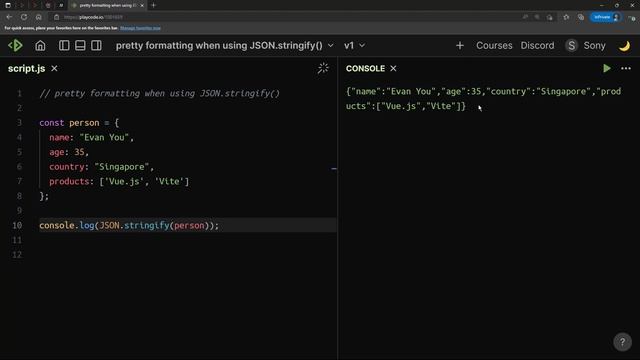Click the S user avatar

[x=571, y=45]
